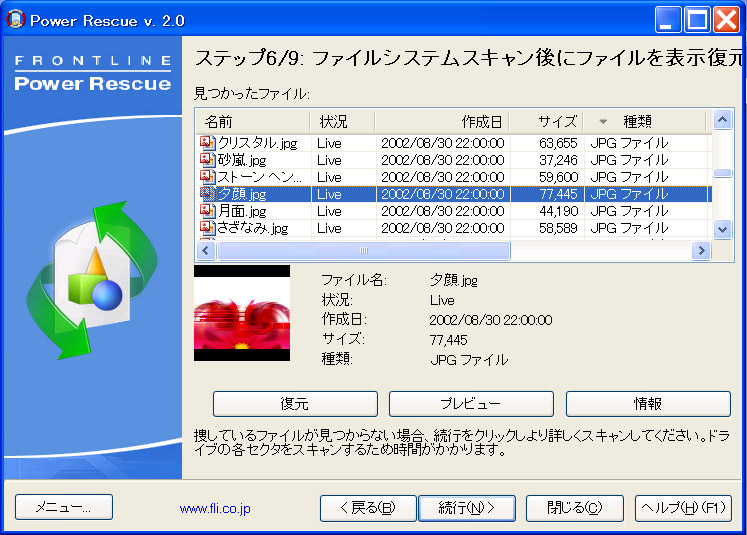Click the 閉じる(C) button

[575, 508]
